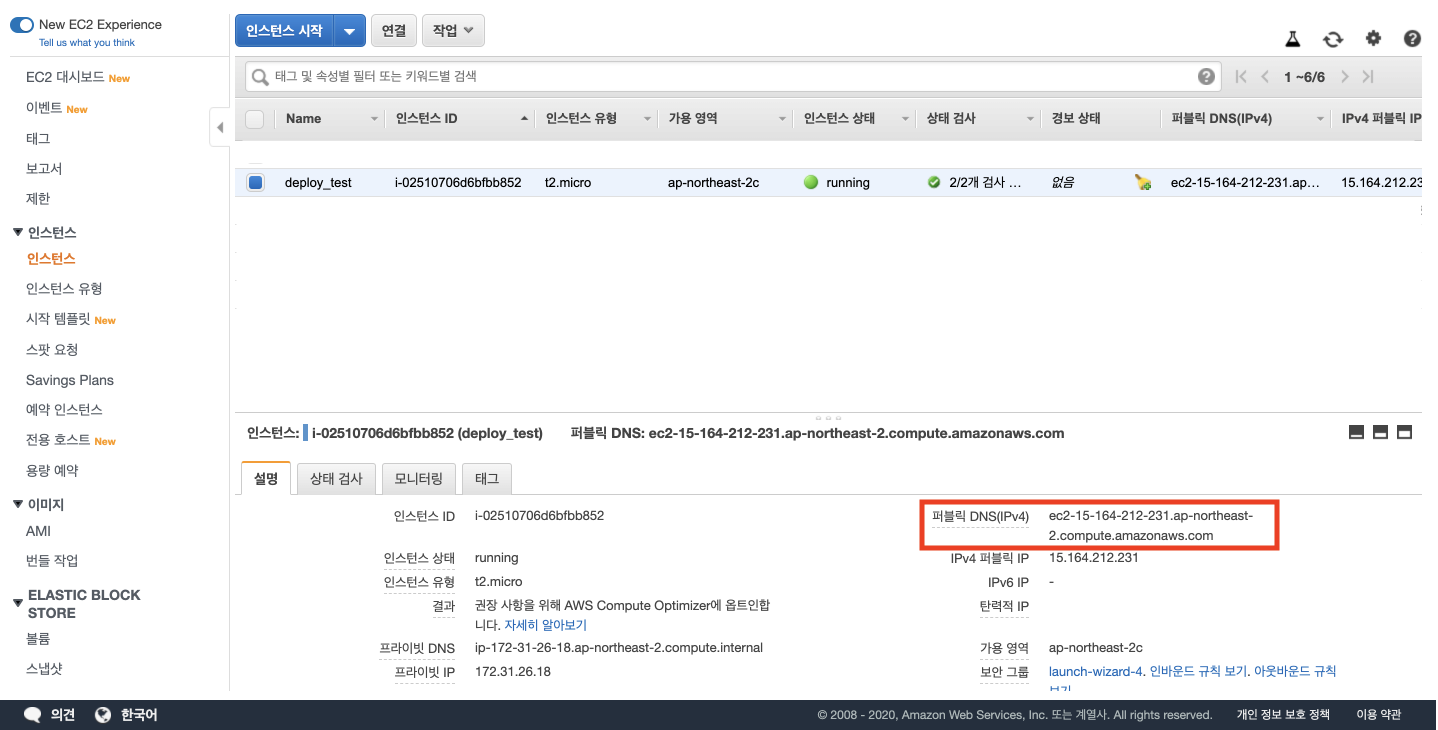Viewport: 1438px width, 730px height.
Task: Collapse the left navigation sidebar
Action: click(219, 127)
